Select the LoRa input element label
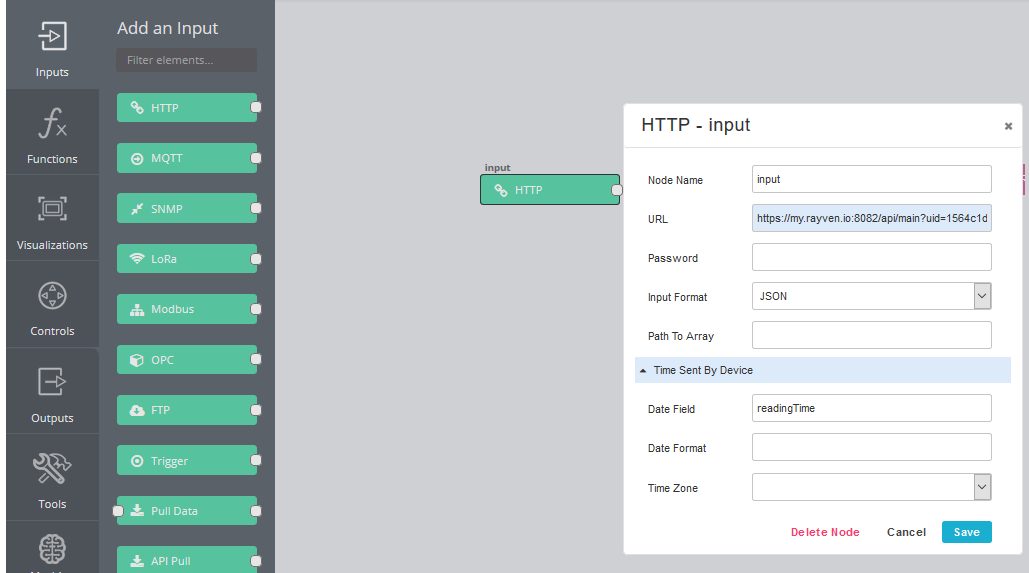 [164, 259]
